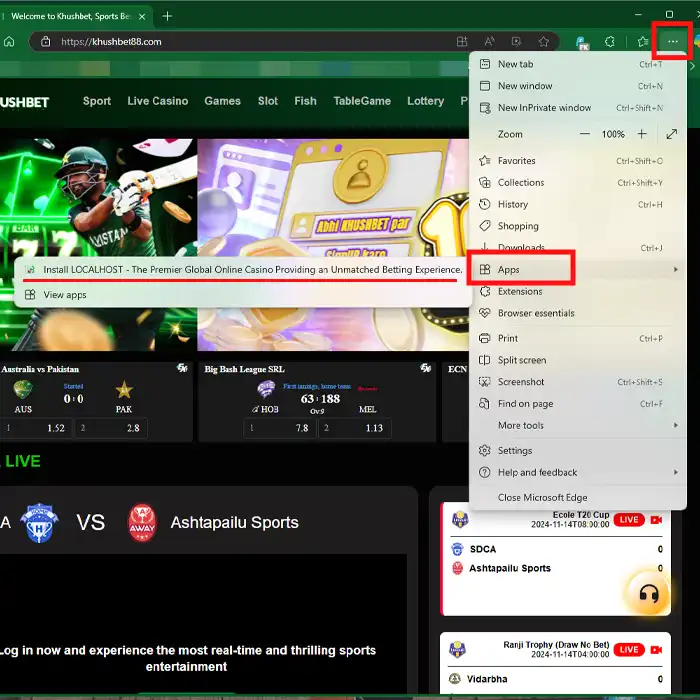Open the live support headset button
Image resolution: width=700 pixels, height=700 pixels.
point(648,594)
